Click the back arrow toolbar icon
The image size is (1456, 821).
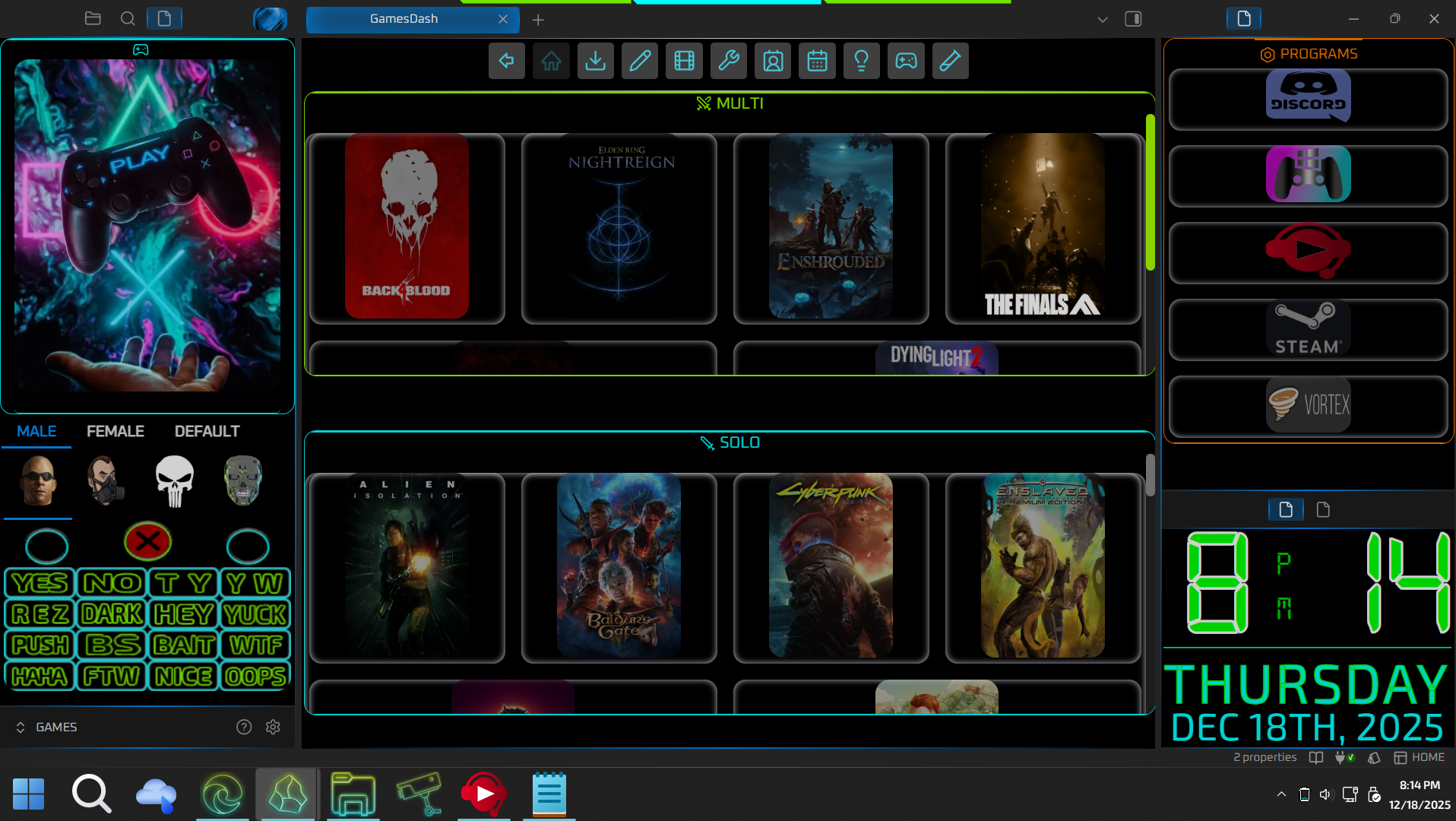(507, 61)
